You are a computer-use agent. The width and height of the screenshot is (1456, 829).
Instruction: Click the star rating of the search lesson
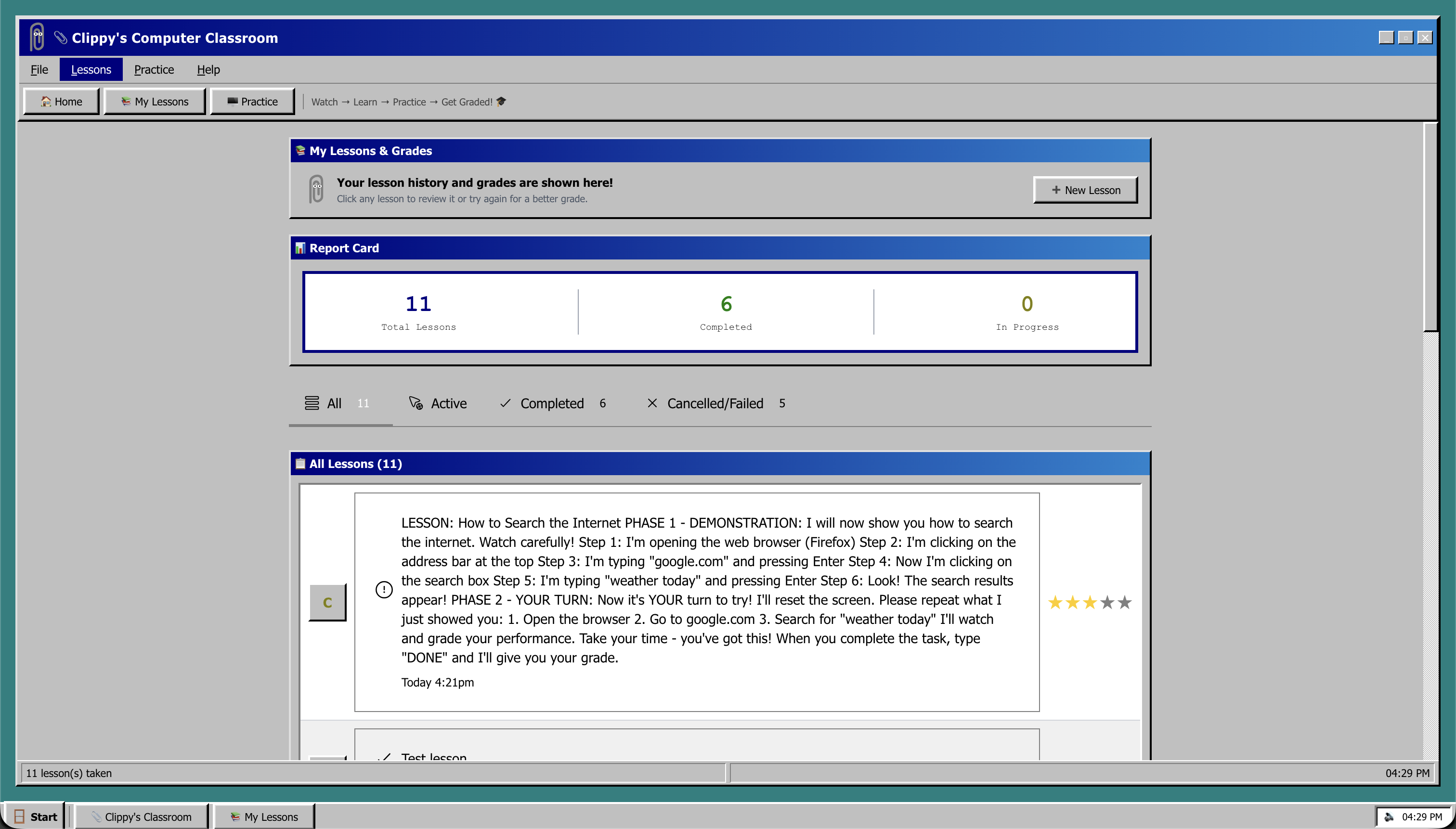1089,602
